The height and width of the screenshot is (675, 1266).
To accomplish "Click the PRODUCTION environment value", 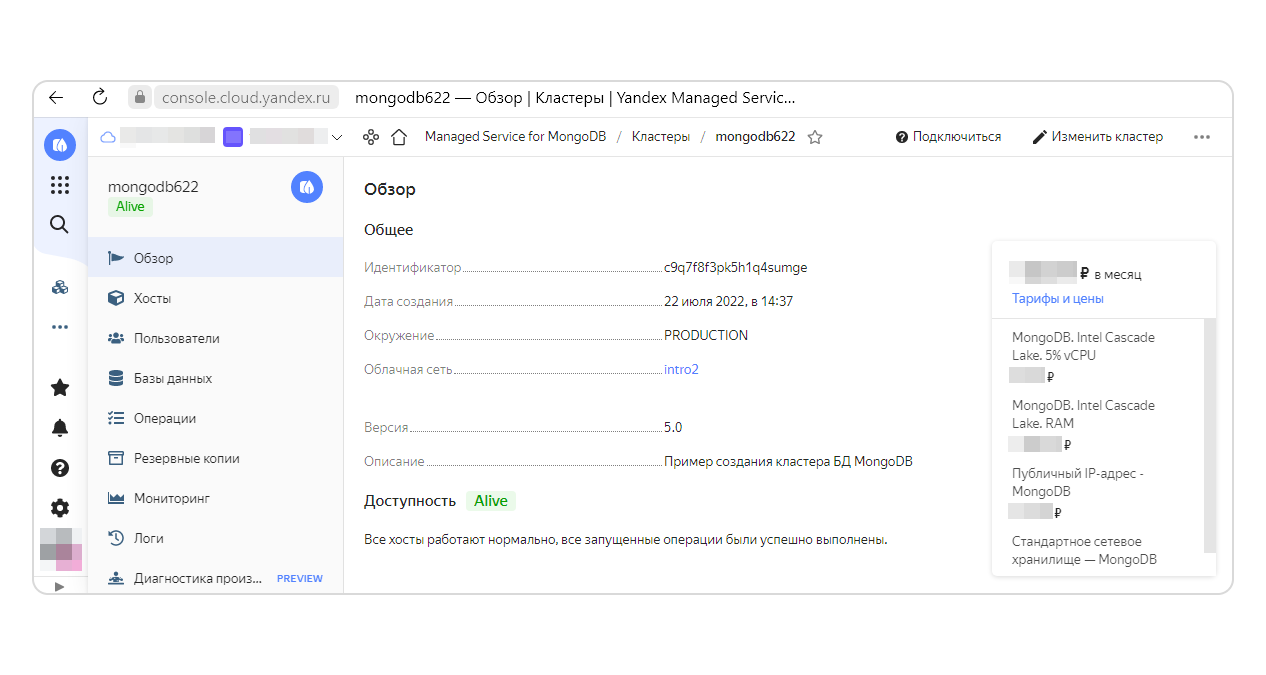I will [x=706, y=335].
